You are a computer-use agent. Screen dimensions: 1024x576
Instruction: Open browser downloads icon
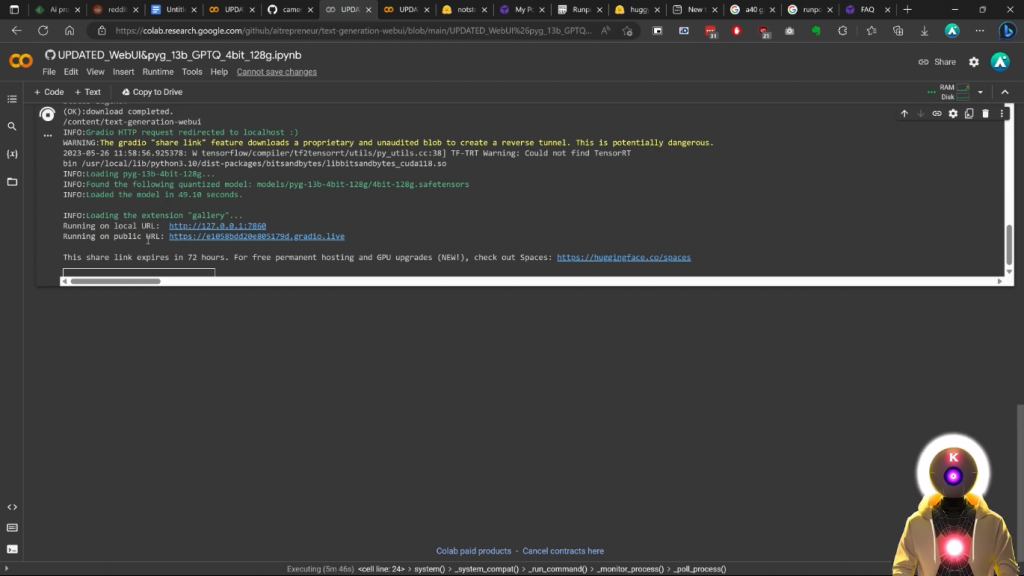(924, 31)
